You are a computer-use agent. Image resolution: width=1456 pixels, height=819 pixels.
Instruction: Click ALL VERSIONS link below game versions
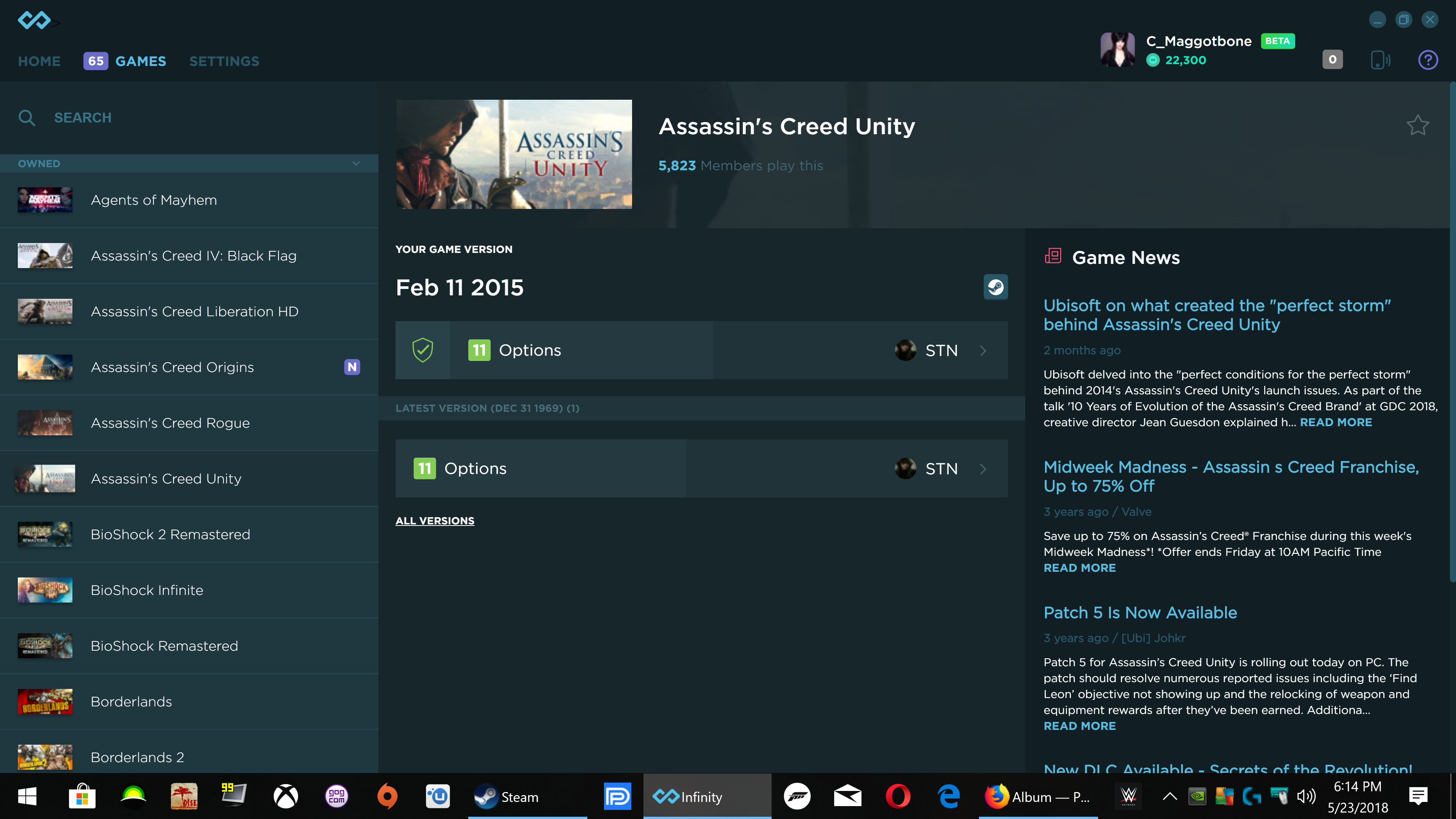(x=435, y=520)
